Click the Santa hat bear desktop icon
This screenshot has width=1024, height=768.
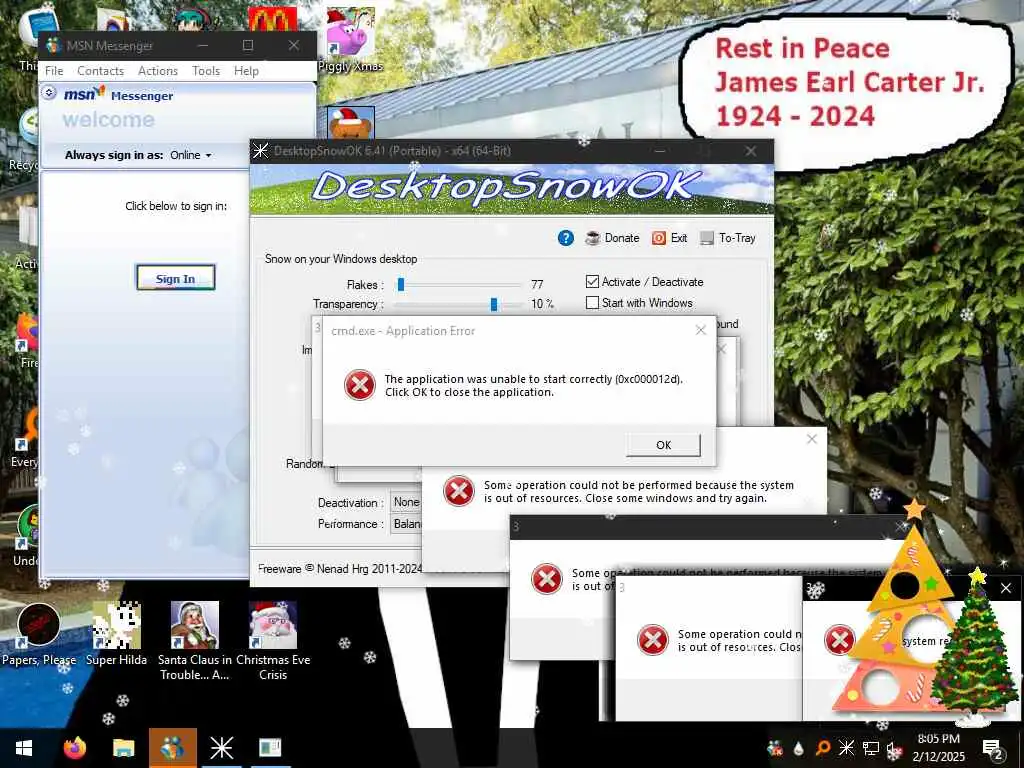click(x=351, y=122)
